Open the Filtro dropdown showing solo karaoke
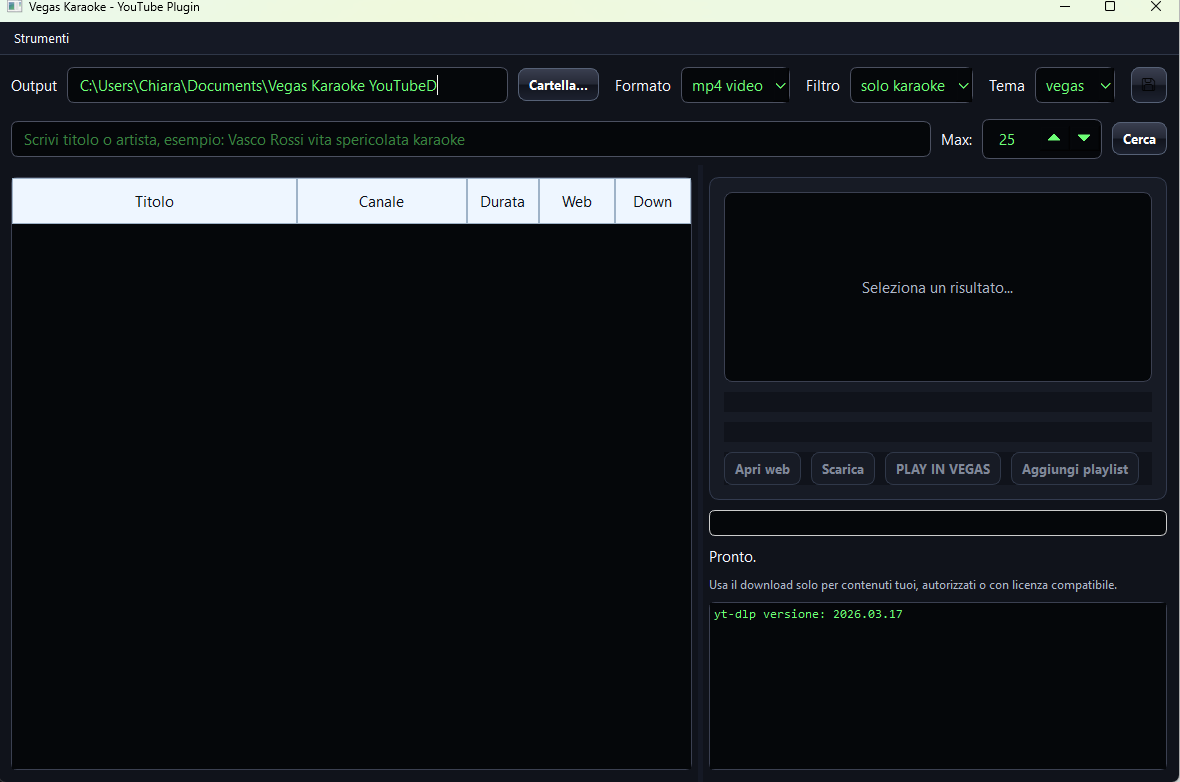Image resolution: width=1180 pixels, height=782 pixels. point(911,85)
